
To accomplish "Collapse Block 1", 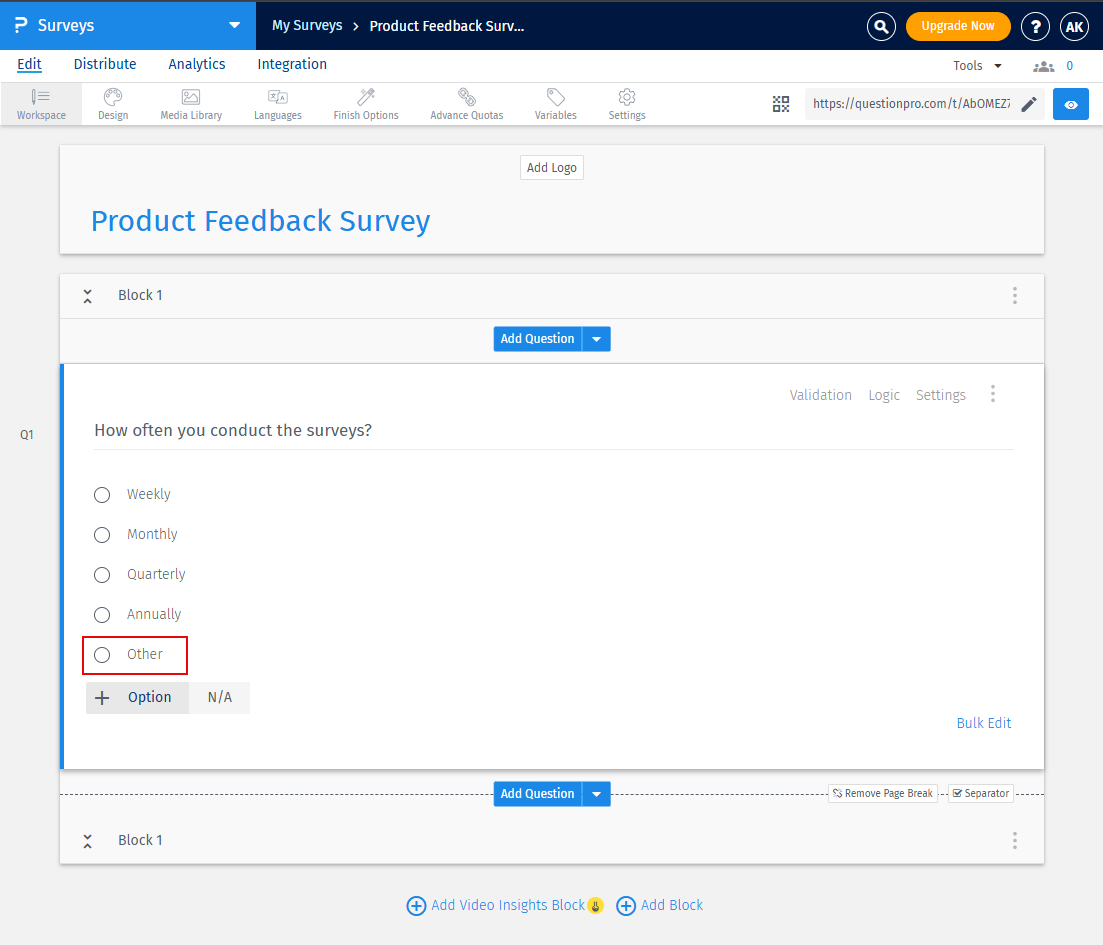I will coord(87,295).
